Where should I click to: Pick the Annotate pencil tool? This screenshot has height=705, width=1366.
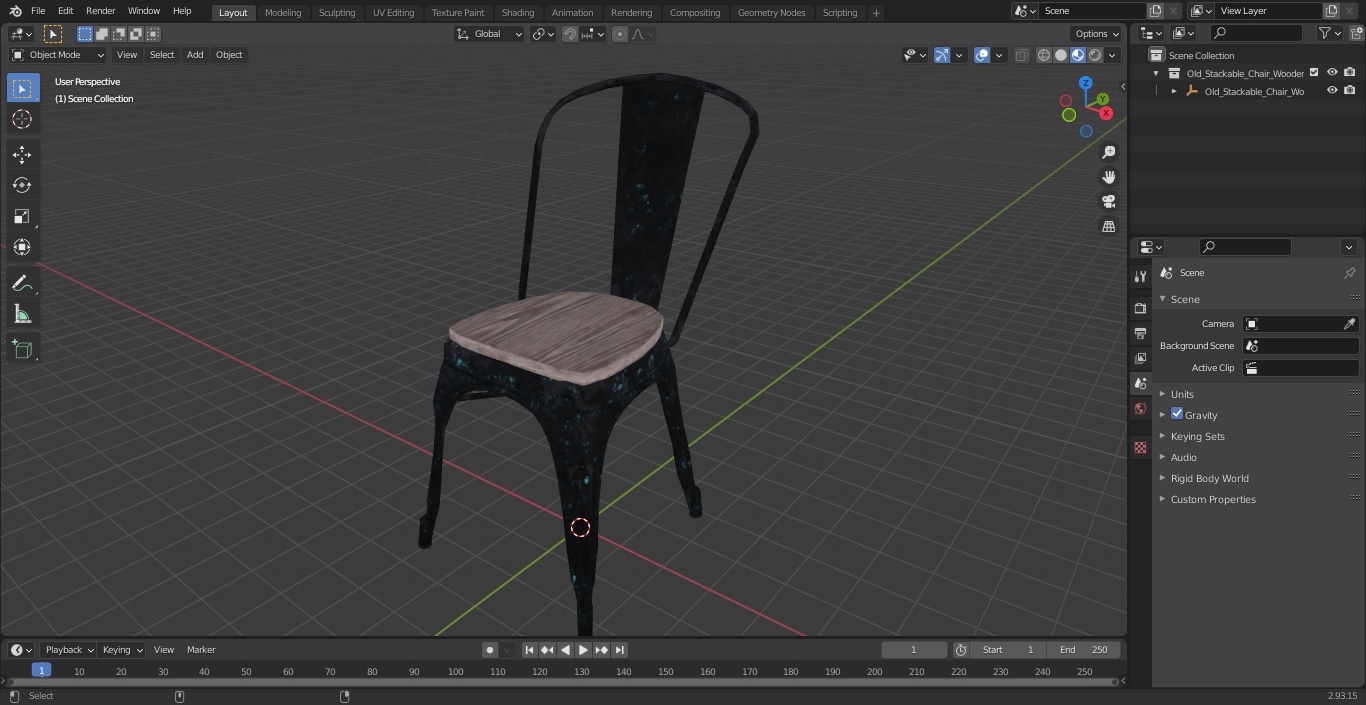[x=22, y=283]
